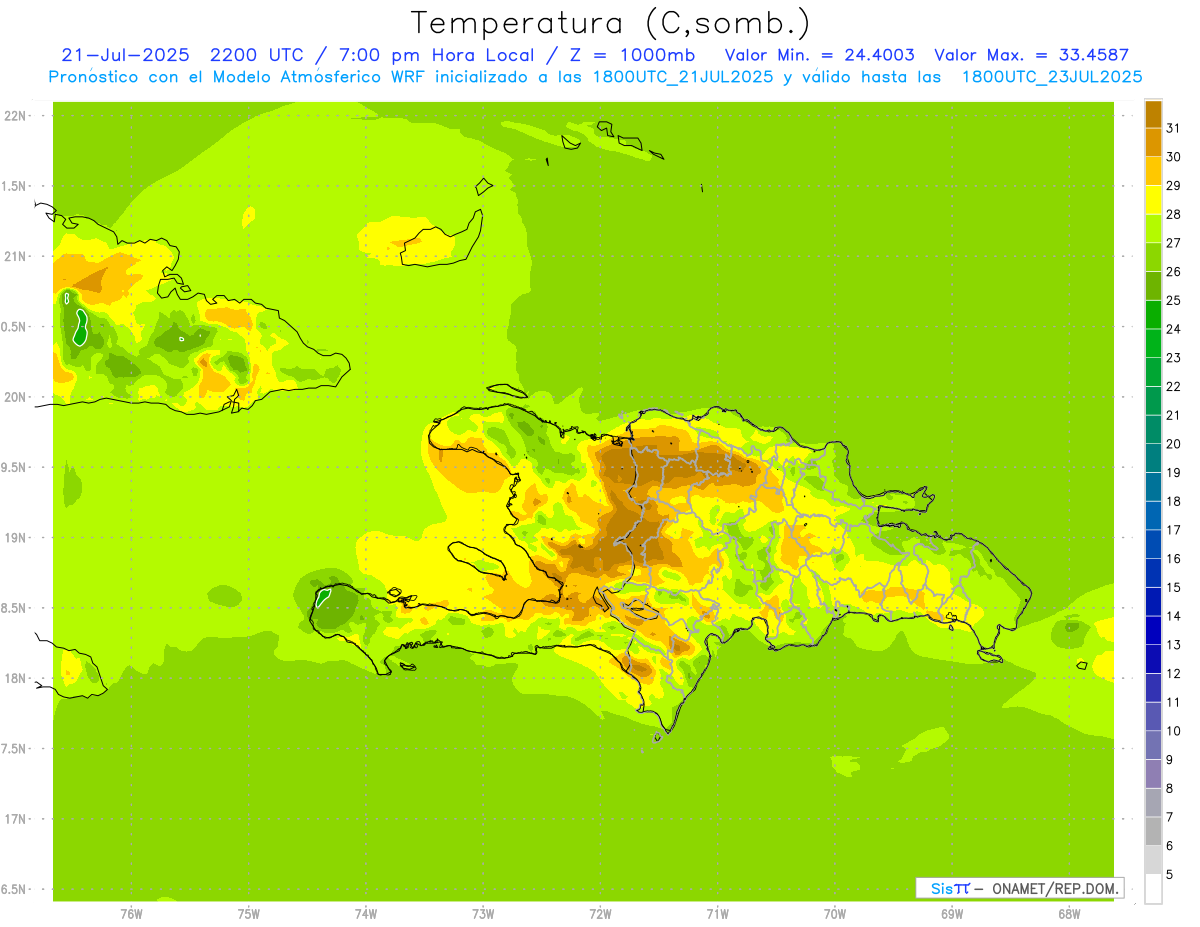Click the "19N" latitude axis label
Viewport: 1200px width, 927px height.
tap(15, 538)
